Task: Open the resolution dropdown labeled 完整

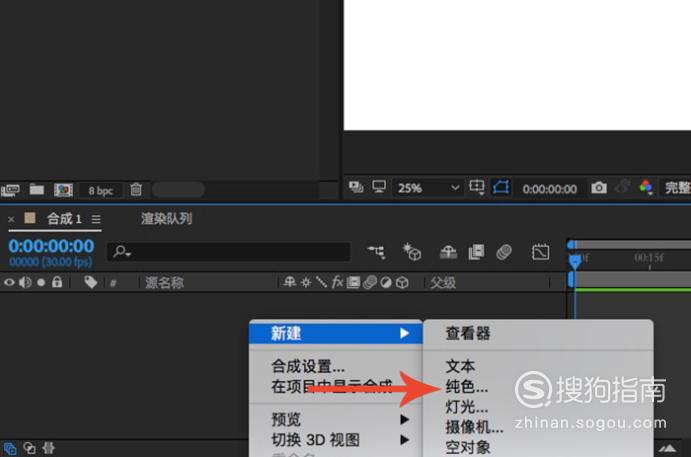Action: pyautogui.click(x=677, y=188)
